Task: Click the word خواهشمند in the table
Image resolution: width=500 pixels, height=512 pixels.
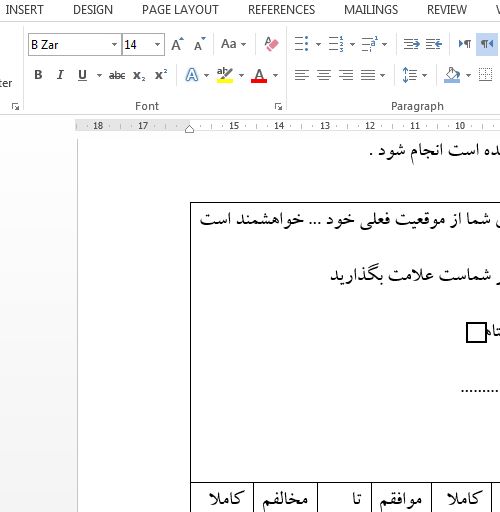Action: [270, 220]
